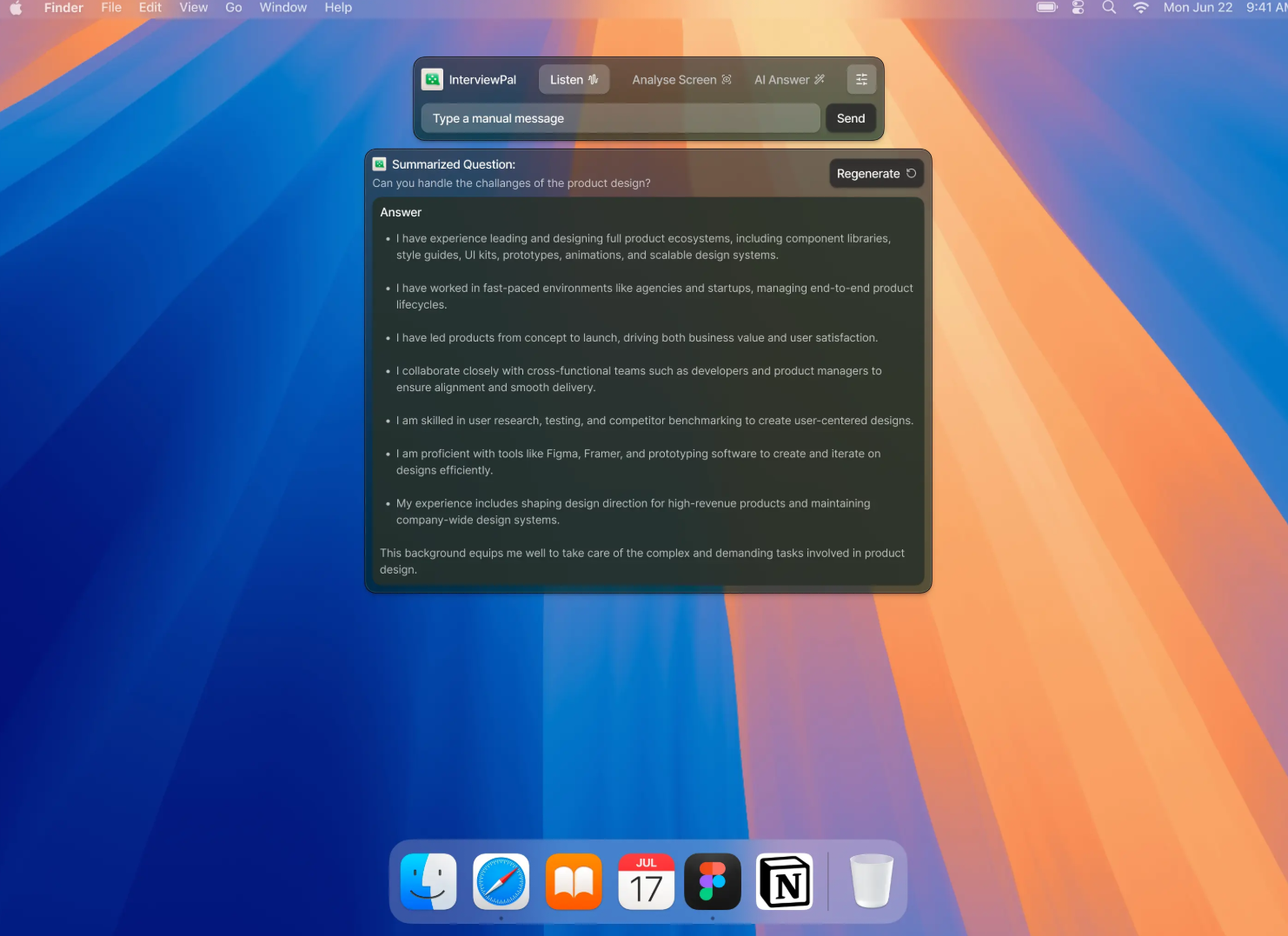Click the InterviewPal logo icon
Viewport: 1288px width, 936px height.
pos(432,80)
